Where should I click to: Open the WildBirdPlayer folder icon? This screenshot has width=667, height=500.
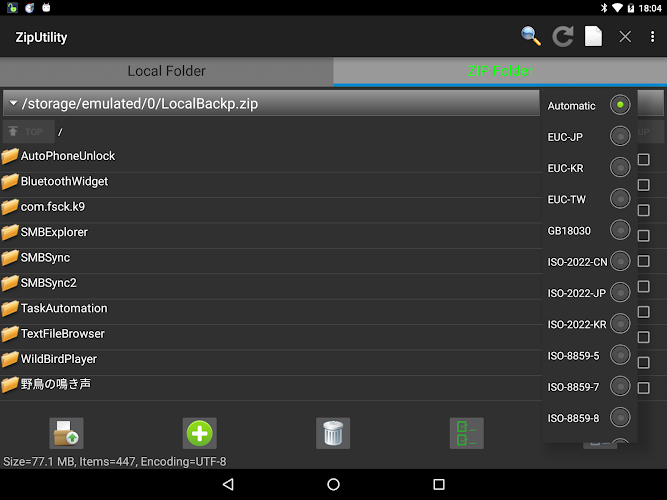point(10,359)
